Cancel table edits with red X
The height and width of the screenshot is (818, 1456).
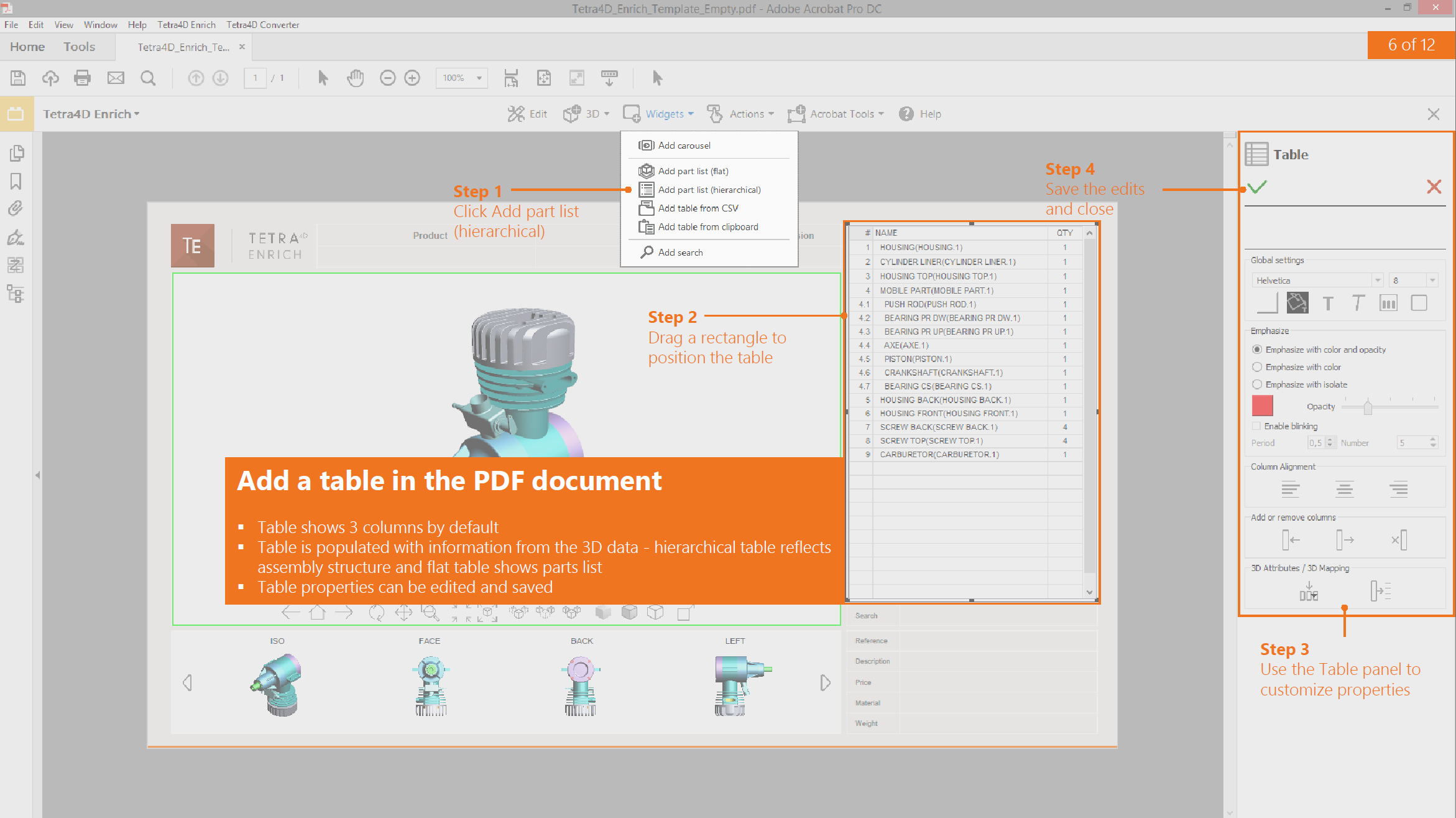pyautogui.click(x=1434, y=187)
